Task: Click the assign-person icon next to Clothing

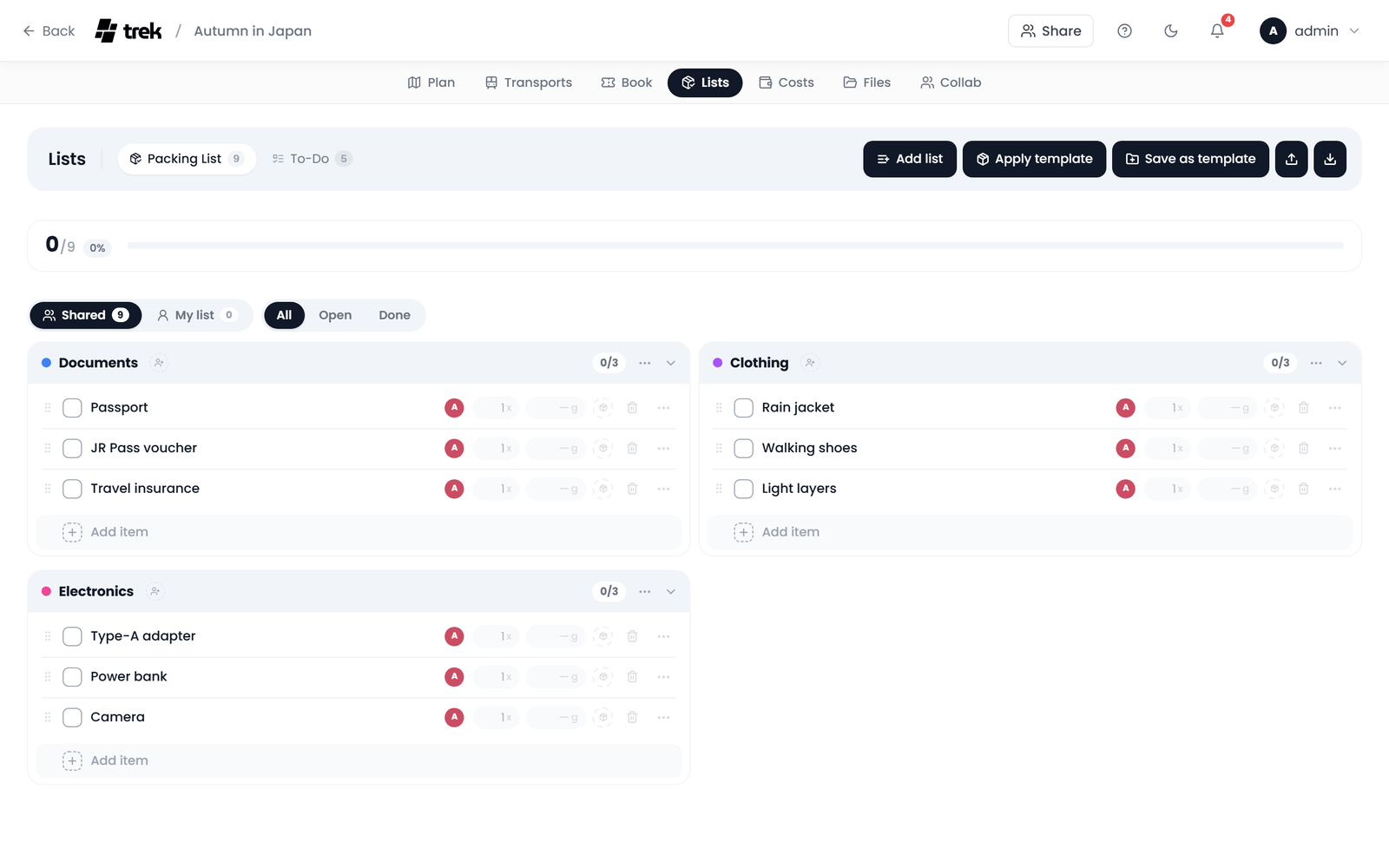Action: (x=810, y=363)
